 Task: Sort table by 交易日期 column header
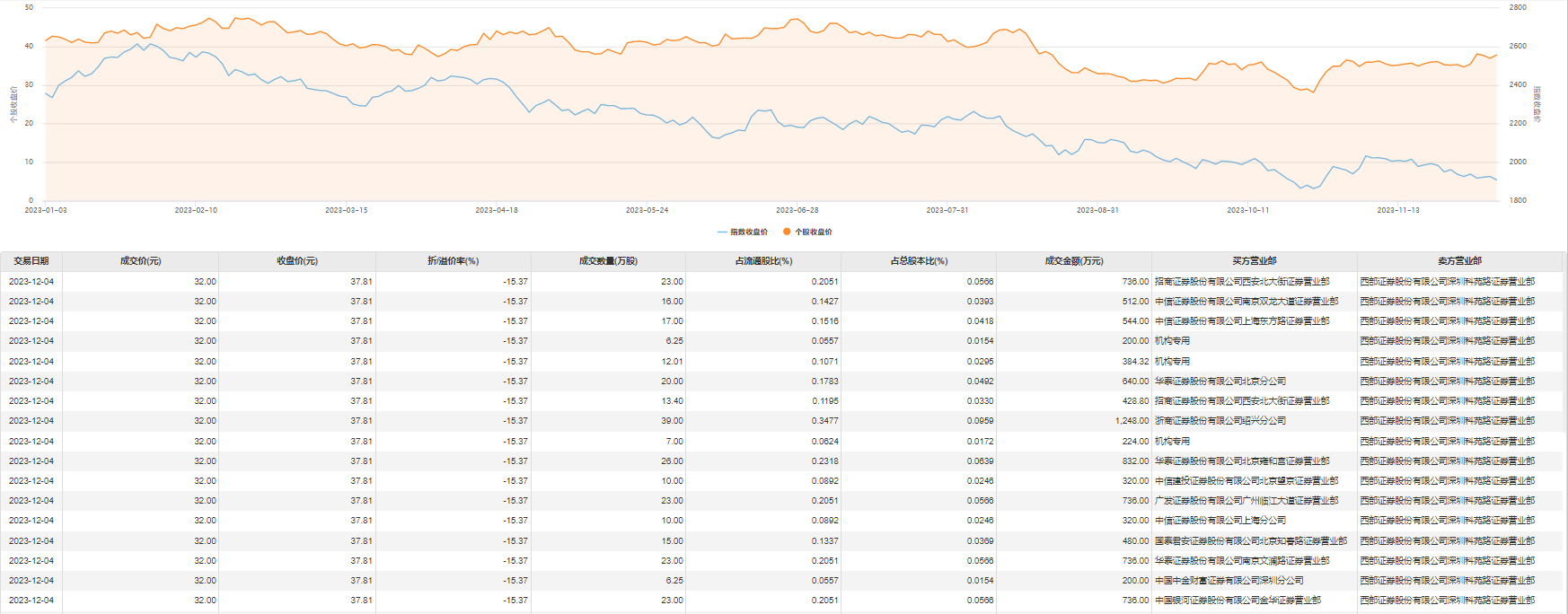(x=31, y=261)
